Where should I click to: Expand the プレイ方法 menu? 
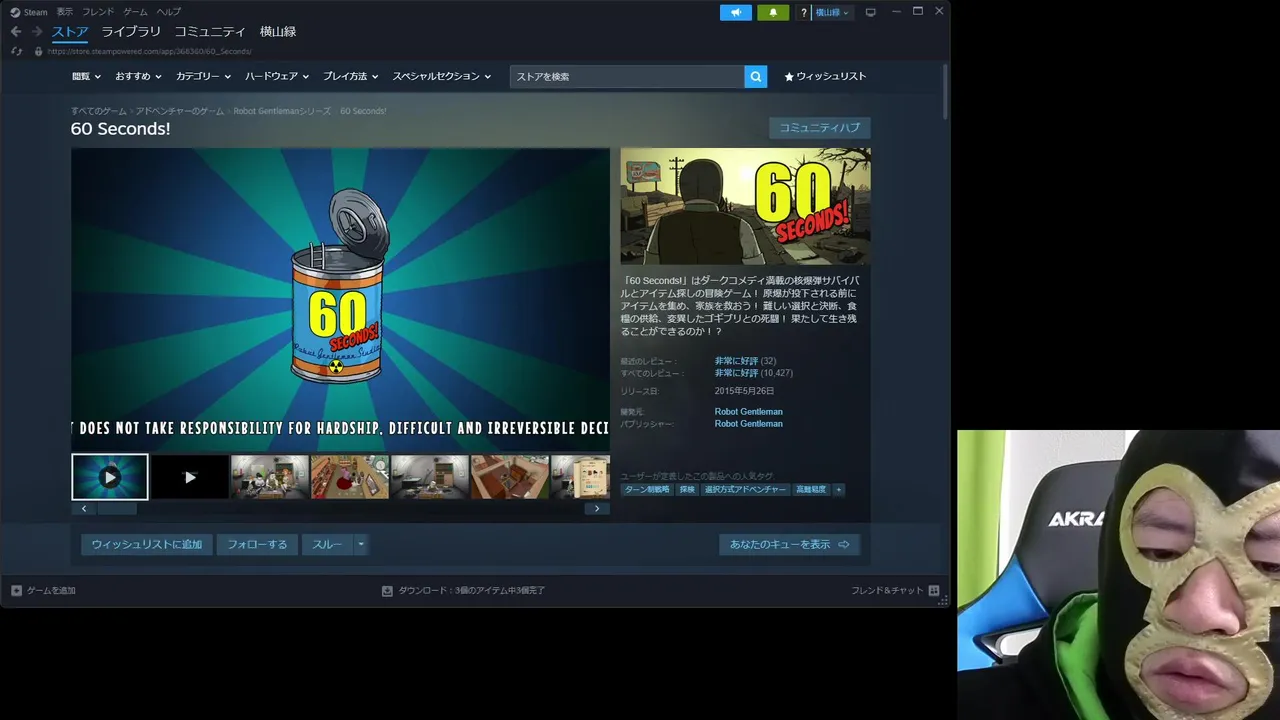pos(350,76)
